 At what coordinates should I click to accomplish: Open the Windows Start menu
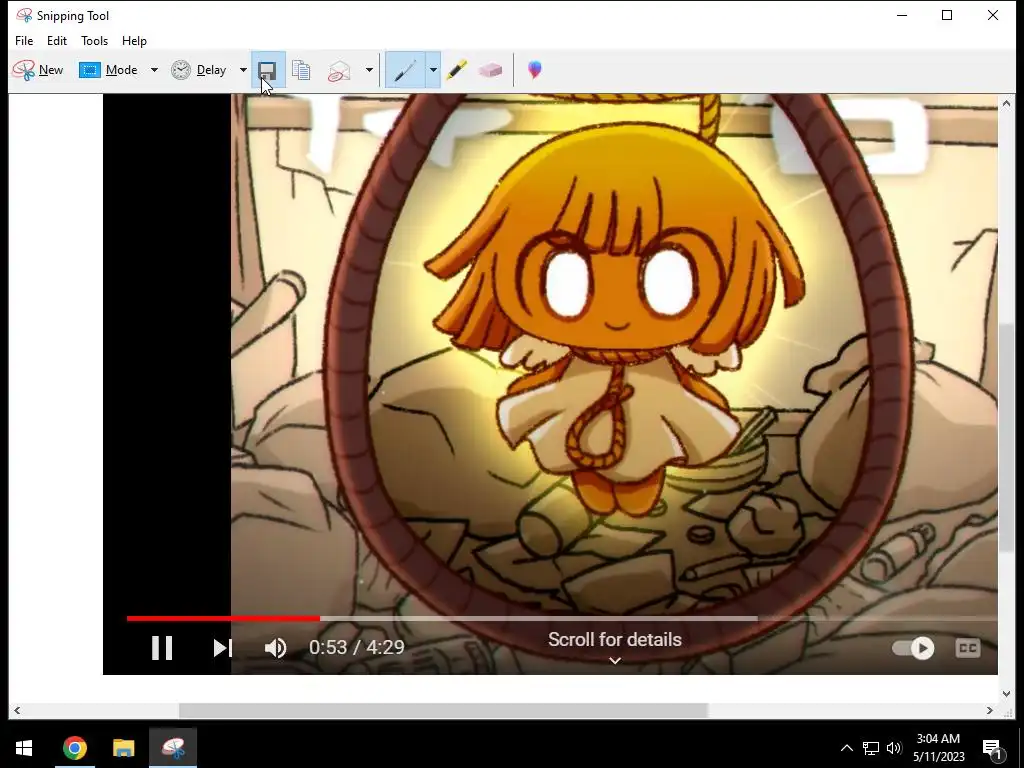coord(24,748)
